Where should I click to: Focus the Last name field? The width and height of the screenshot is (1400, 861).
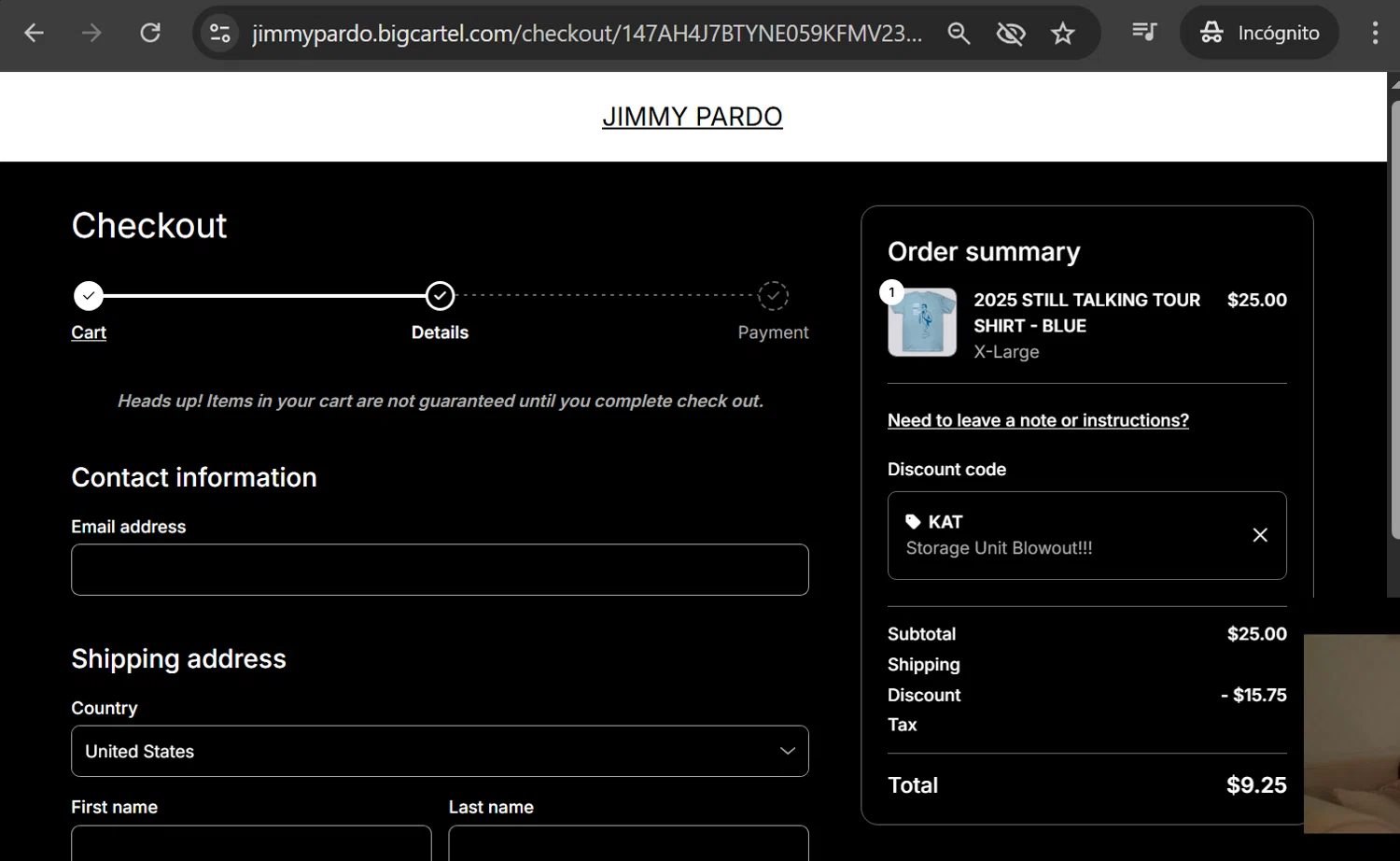628,843
